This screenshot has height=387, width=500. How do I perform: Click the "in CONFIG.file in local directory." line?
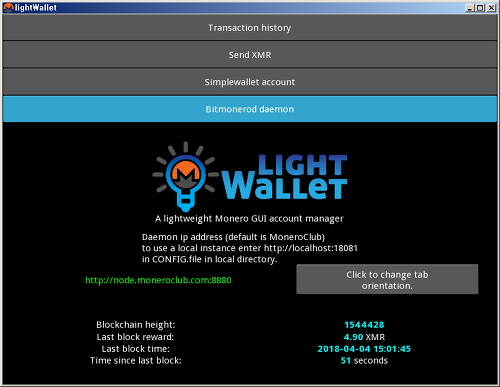[209, 259]
